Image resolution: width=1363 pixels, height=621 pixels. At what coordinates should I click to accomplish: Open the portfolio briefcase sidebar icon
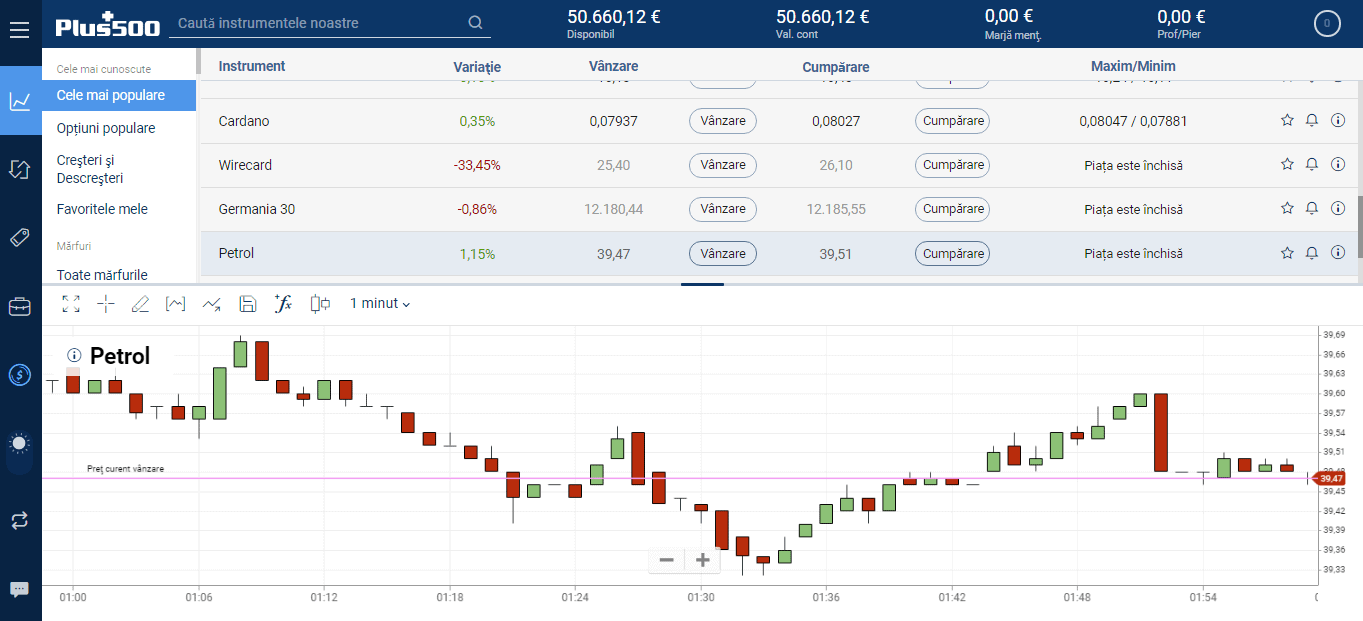click(x=19, y=307)
